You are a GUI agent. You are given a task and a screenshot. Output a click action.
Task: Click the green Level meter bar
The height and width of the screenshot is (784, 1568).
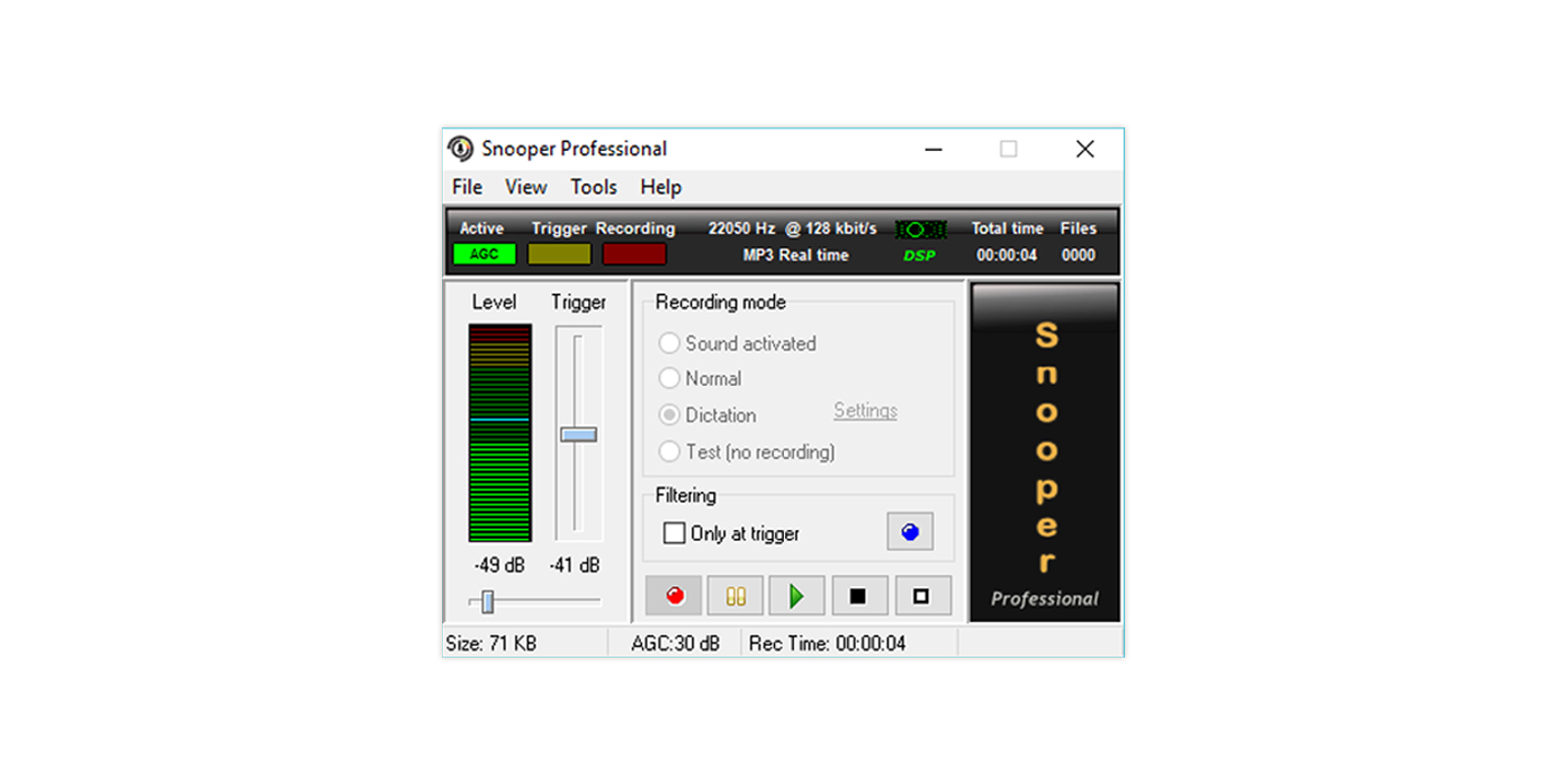(500, 433)
